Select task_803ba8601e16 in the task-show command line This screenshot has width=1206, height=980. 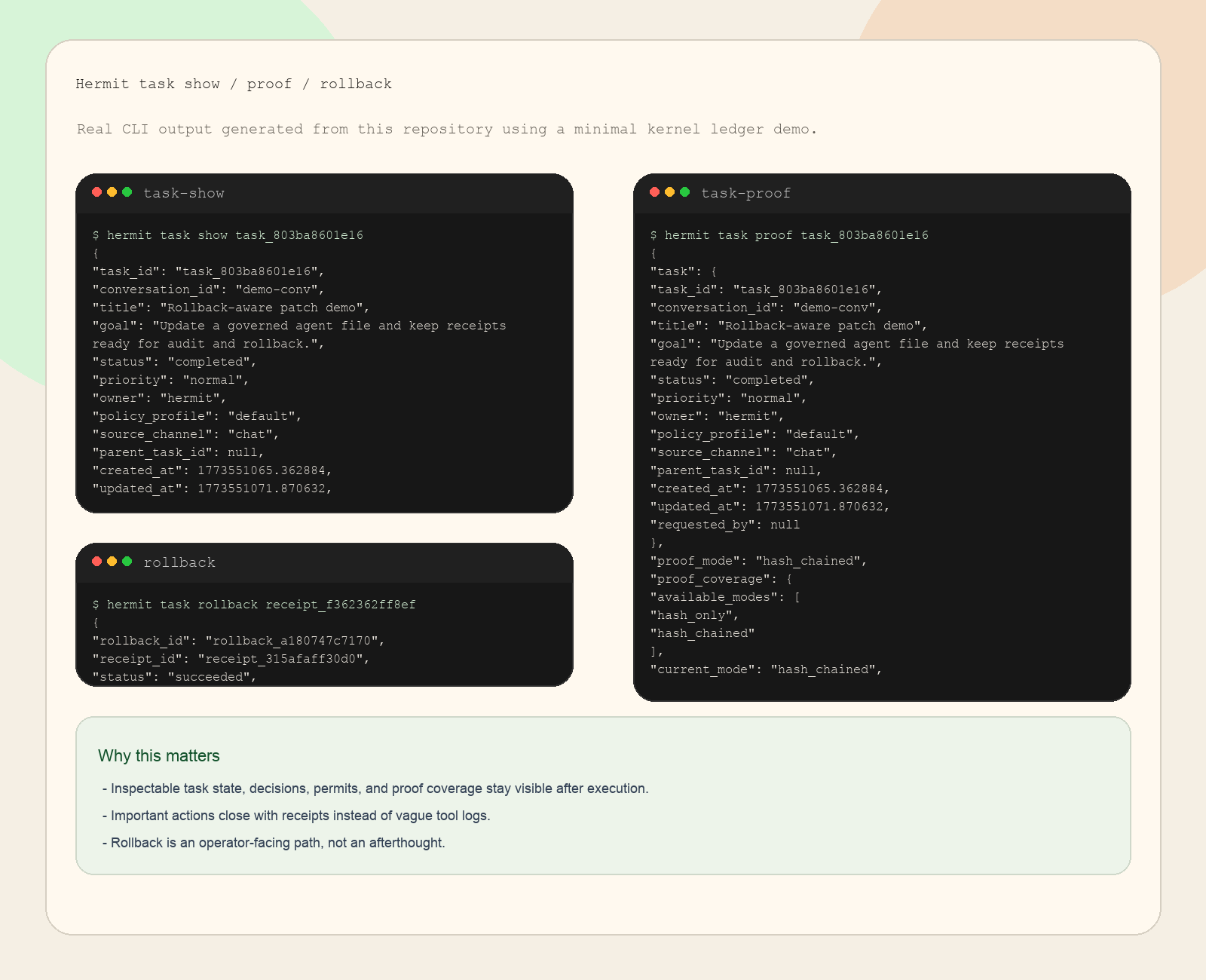[x=300, y=234]
